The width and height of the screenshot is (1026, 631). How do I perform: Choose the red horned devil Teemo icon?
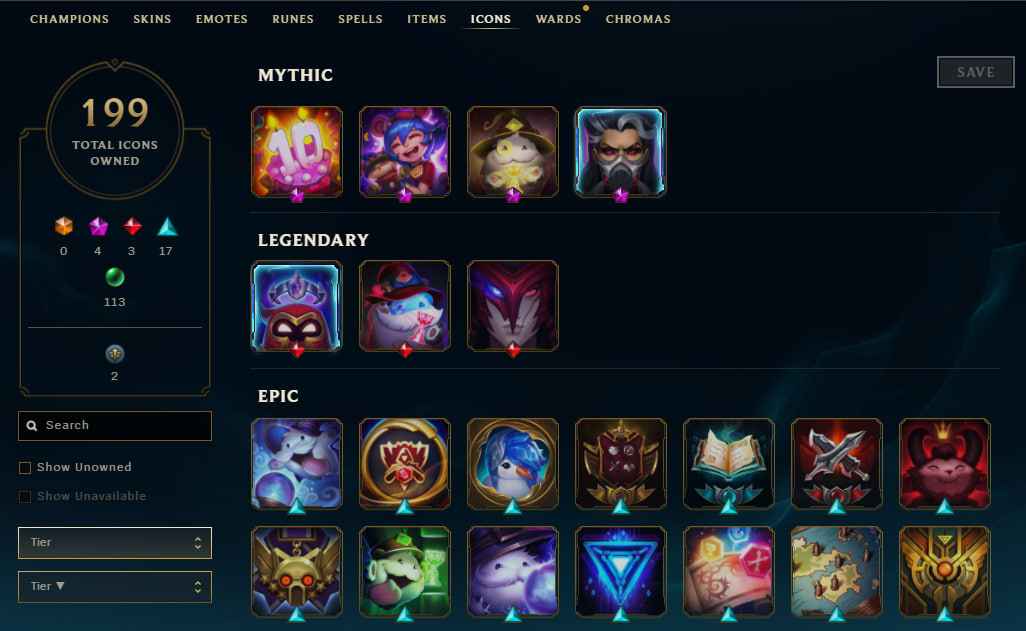click(x=944, y=463)
